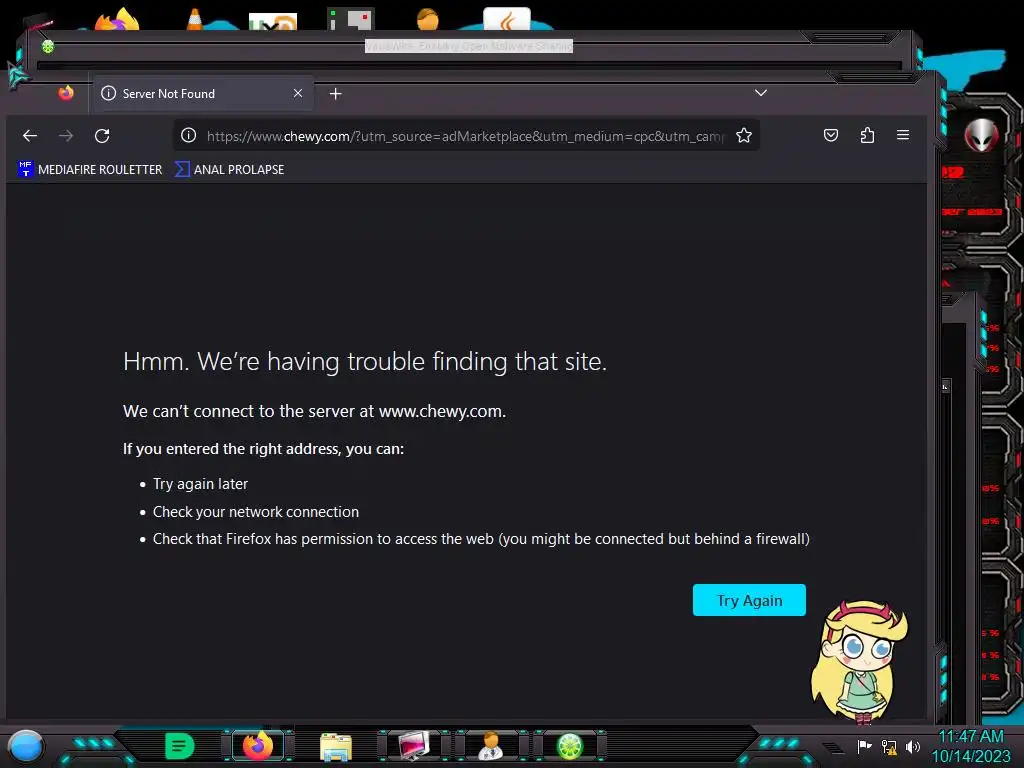Image resolution: width=1024 pixels, height=768 pixels.
Task: Open the Start orb on taskbar
Action: pyautogui.click(x=26, y=747)
